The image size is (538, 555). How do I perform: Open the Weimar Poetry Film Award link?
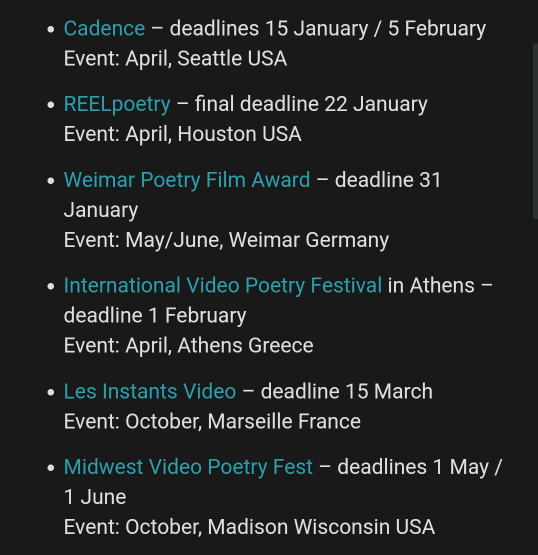point(187,180)
